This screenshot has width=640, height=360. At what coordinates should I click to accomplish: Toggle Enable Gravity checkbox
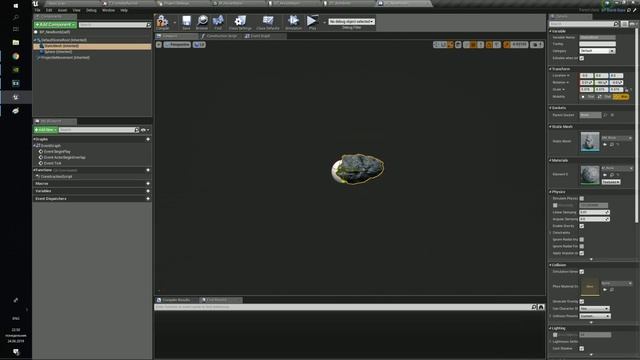(x=582, y=226)
